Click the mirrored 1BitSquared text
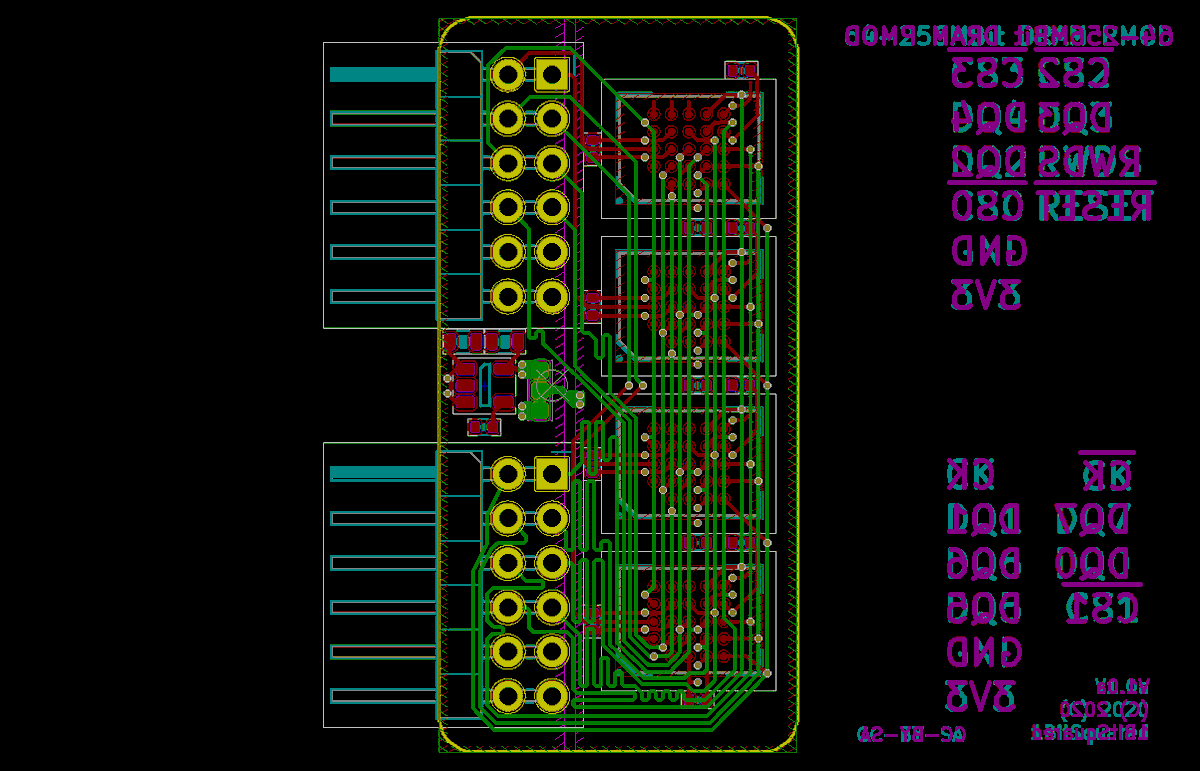The width and height of the screenshot is (1200, 771). [1089, 733]
